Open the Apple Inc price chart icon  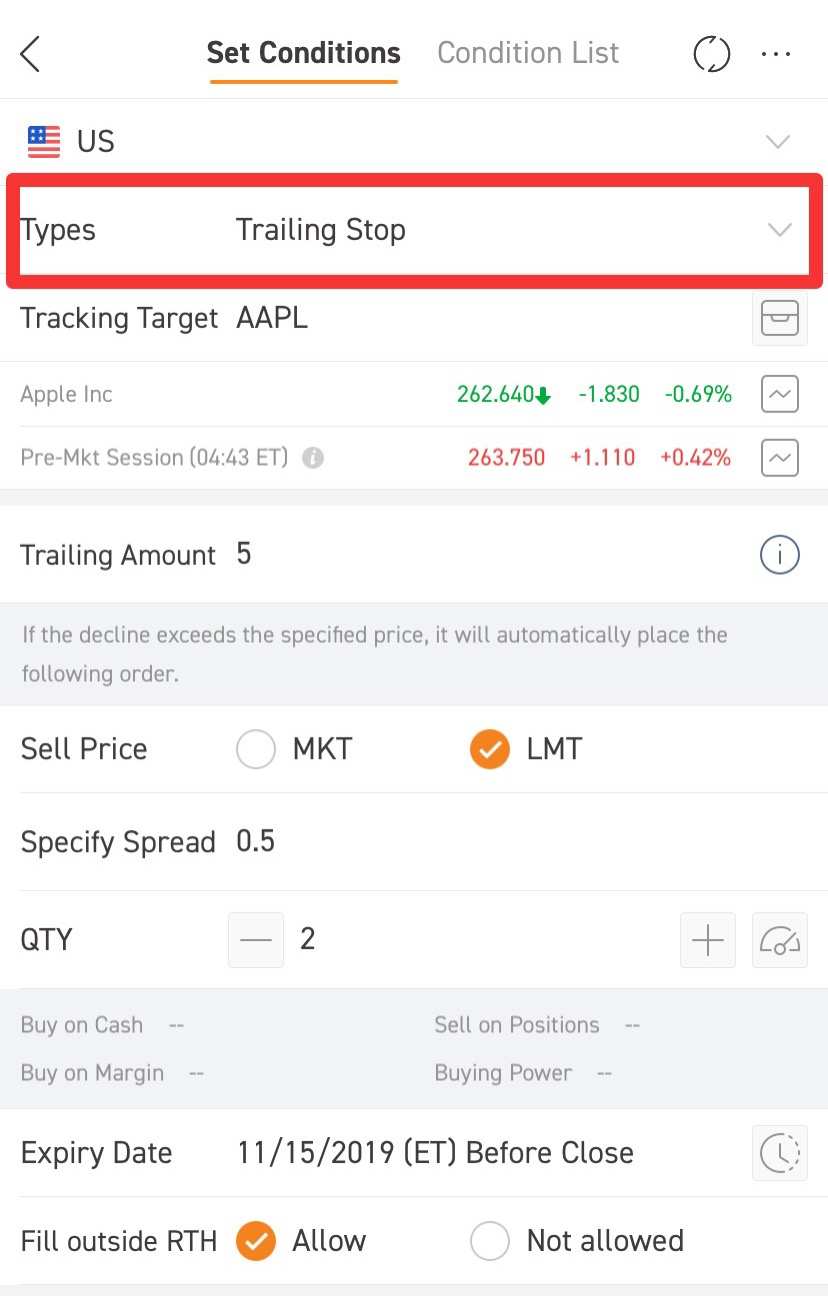(779, 394)
